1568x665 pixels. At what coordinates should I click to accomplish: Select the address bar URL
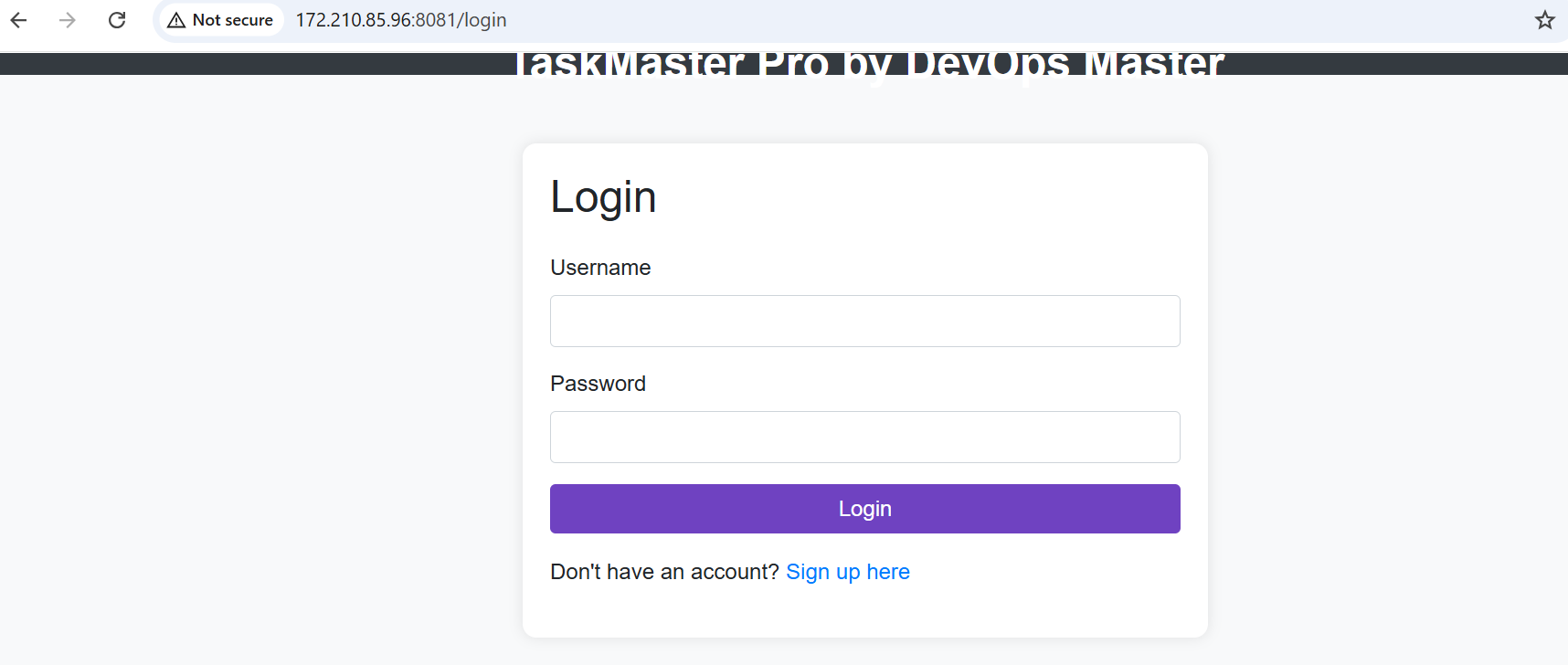click(x=402, y=19)
